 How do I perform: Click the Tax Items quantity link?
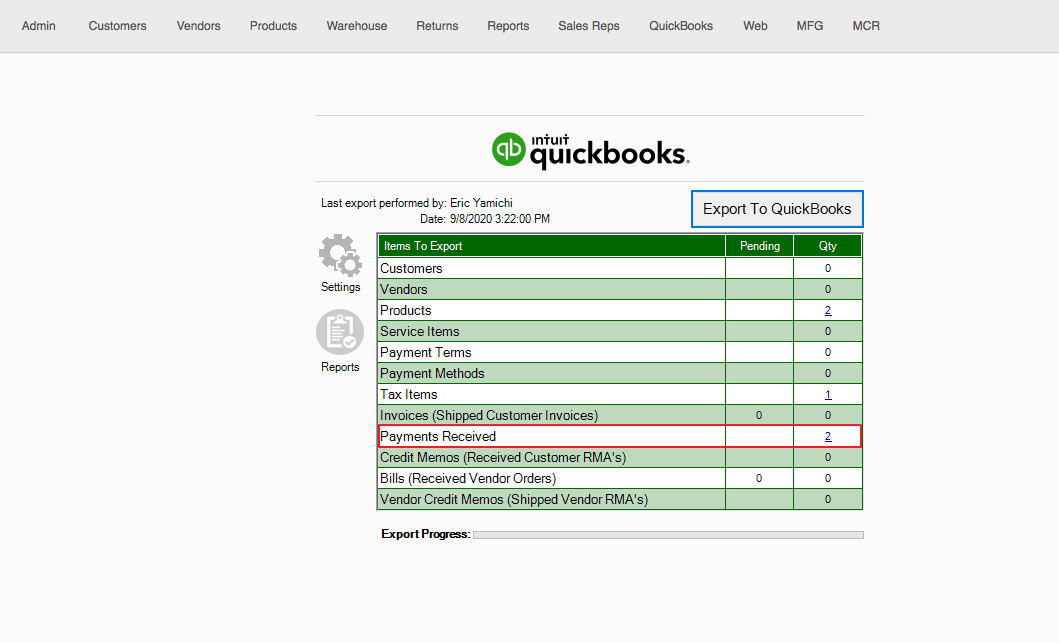(x=828, y=395)
